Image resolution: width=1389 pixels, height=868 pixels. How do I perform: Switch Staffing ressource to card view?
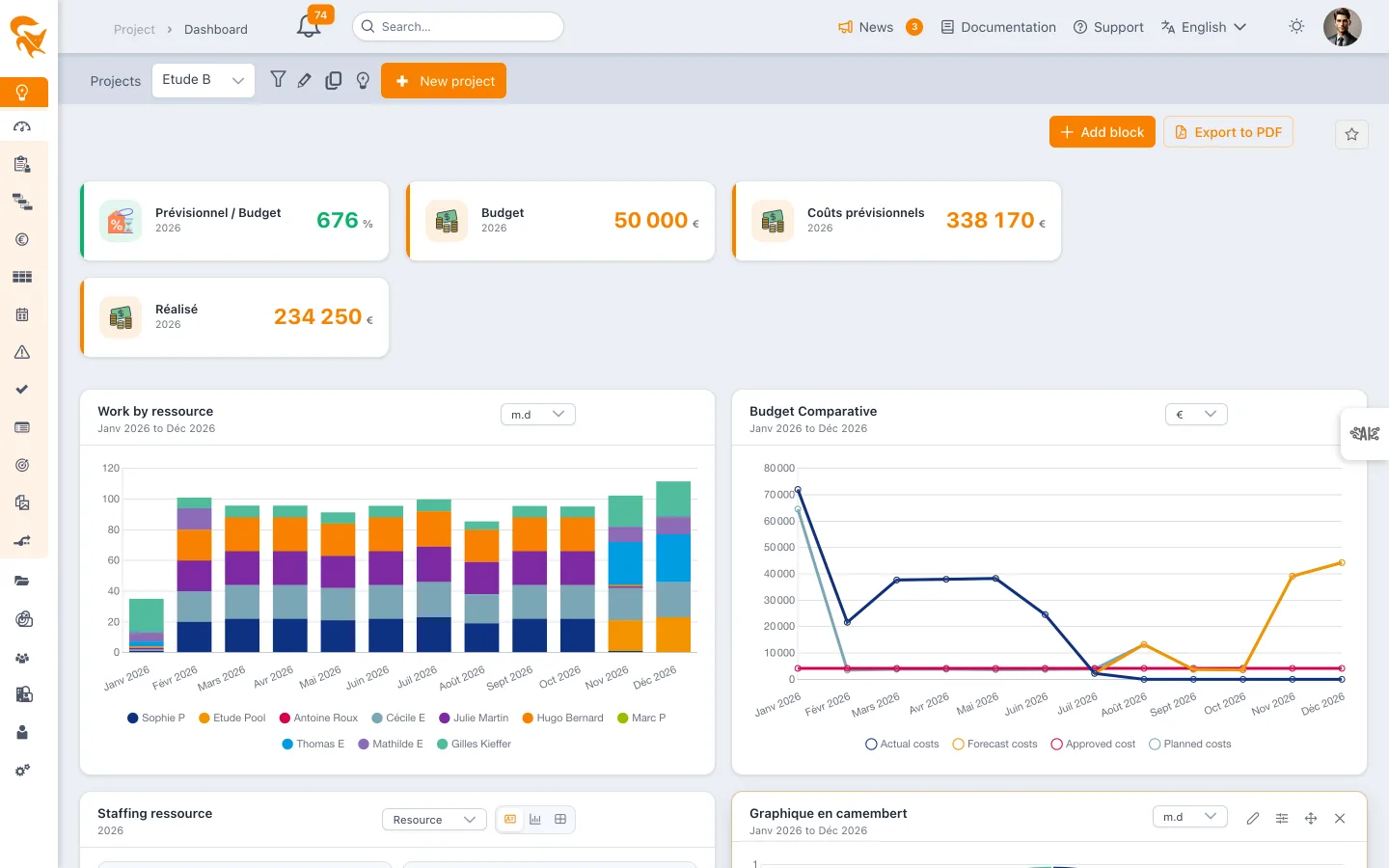pos(510,819)
